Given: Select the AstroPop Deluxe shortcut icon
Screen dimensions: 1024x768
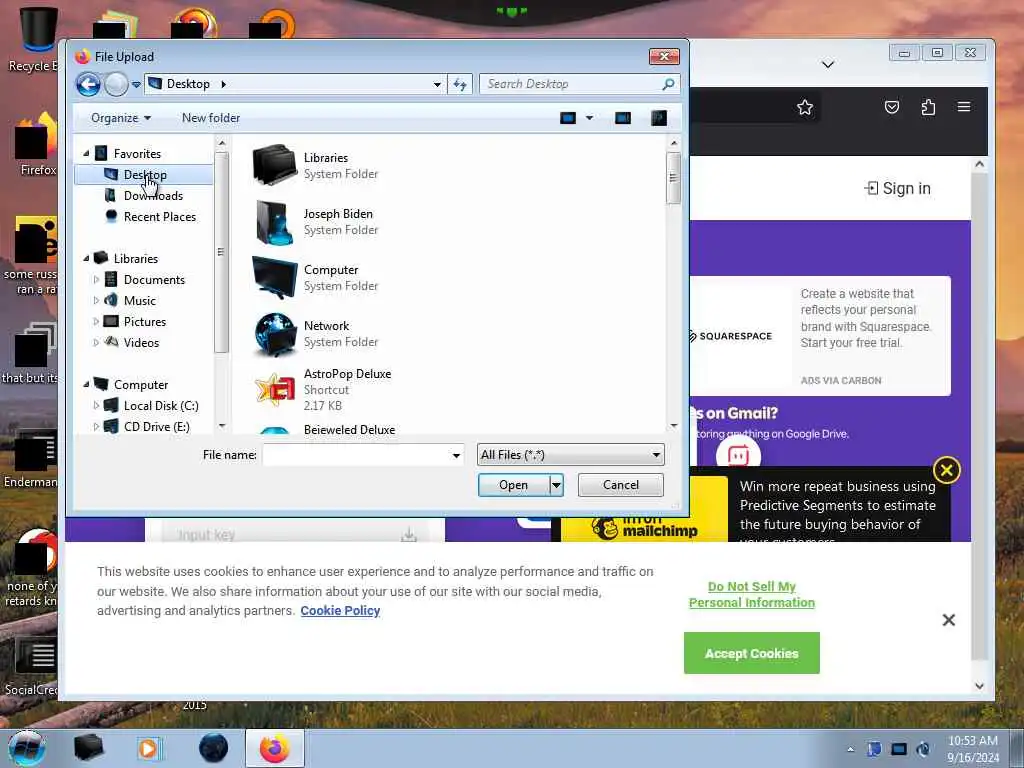Looking at the screenshot, I should (x=275, y=389).
